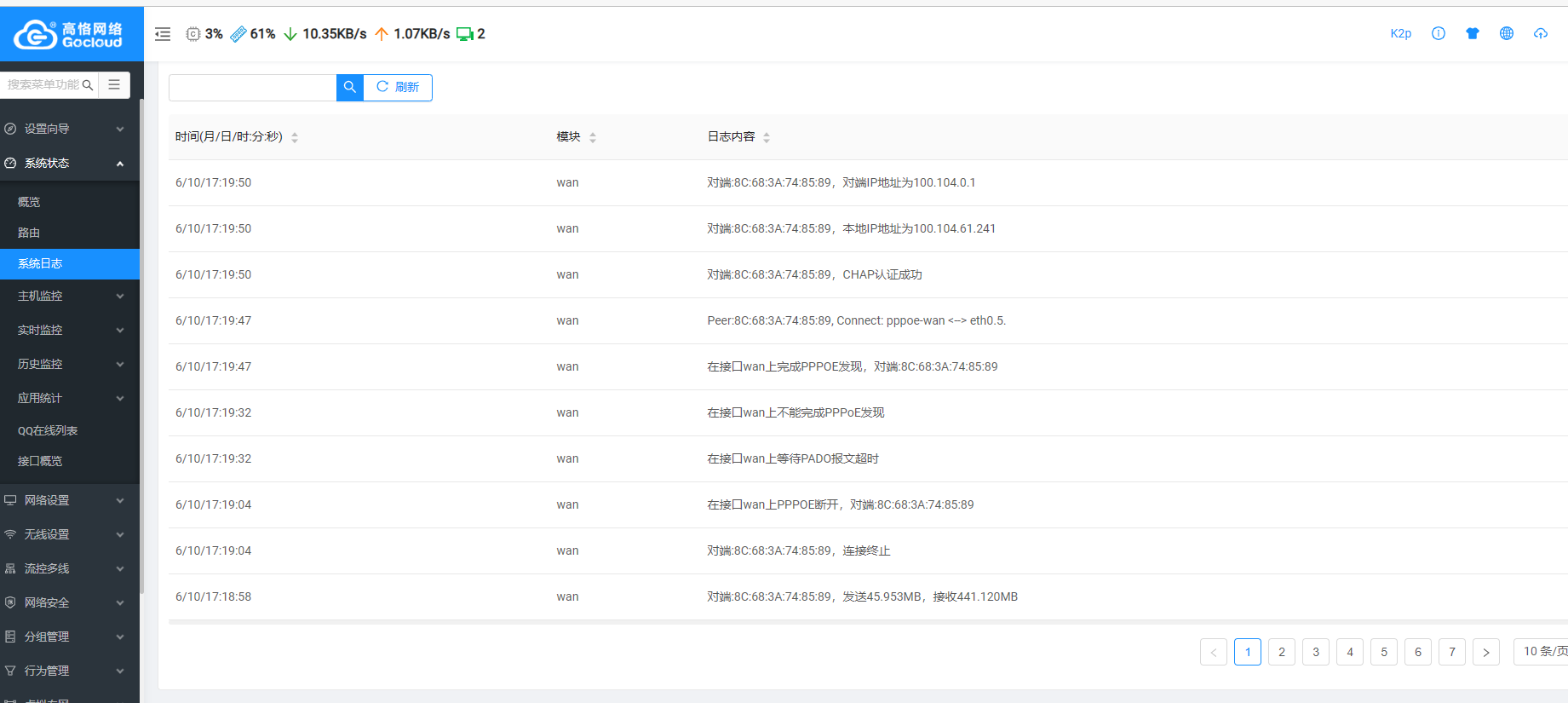The image size is (1568, 703).
Task: Sort by 日志内容 column arrows
Action: pyautogui.click(x=767, y=137)
